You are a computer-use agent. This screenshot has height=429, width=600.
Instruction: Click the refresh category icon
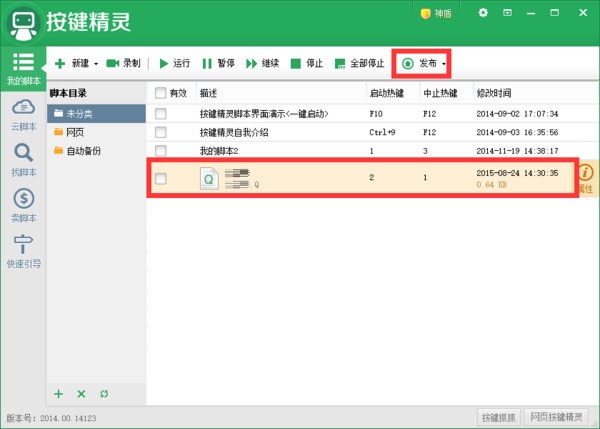point(104,395)
